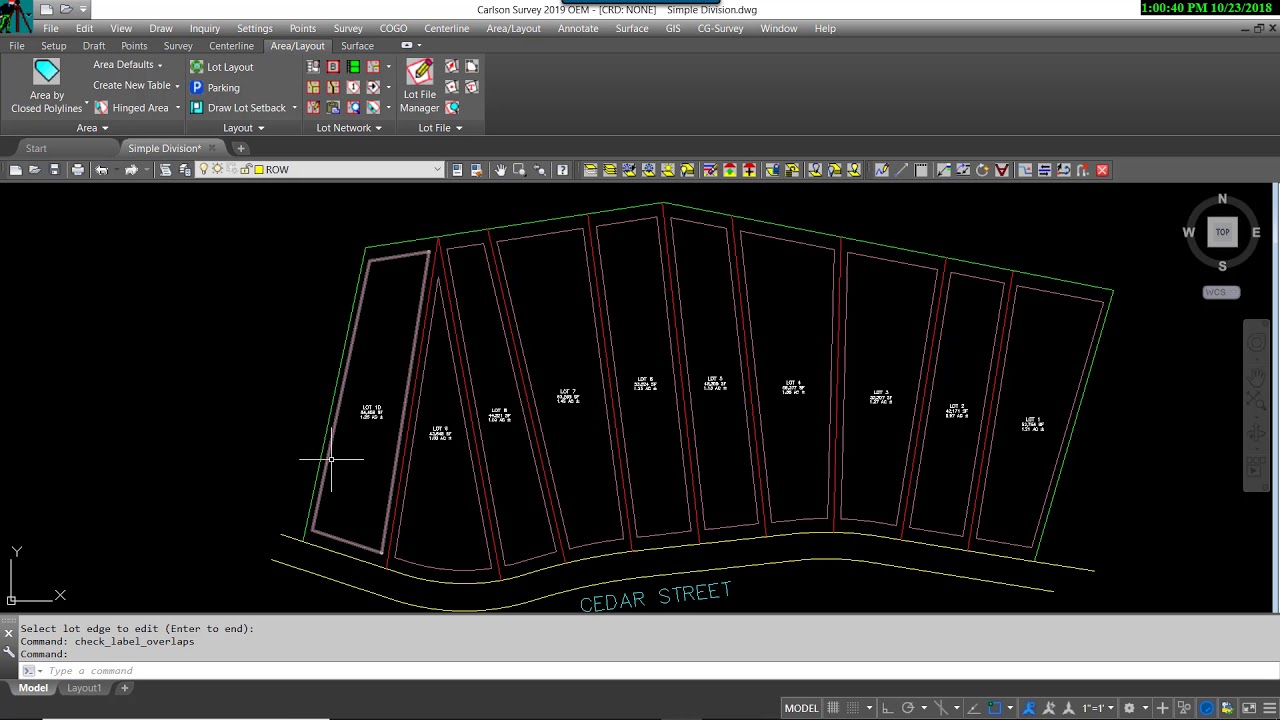Select the Parking tool
Image resolution: width=1280 pixels, height=720 pixels.
[x=215, y=87]
